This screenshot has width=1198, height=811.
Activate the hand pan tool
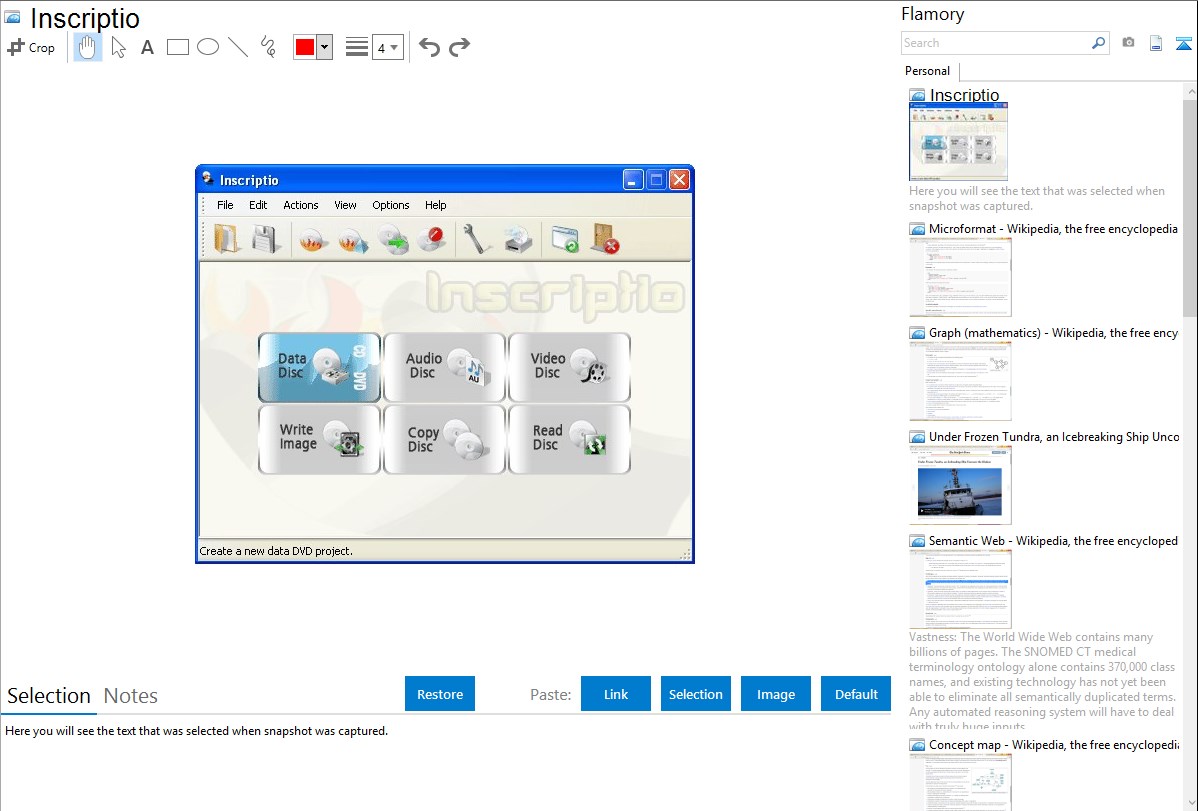[x=87, y=47]
